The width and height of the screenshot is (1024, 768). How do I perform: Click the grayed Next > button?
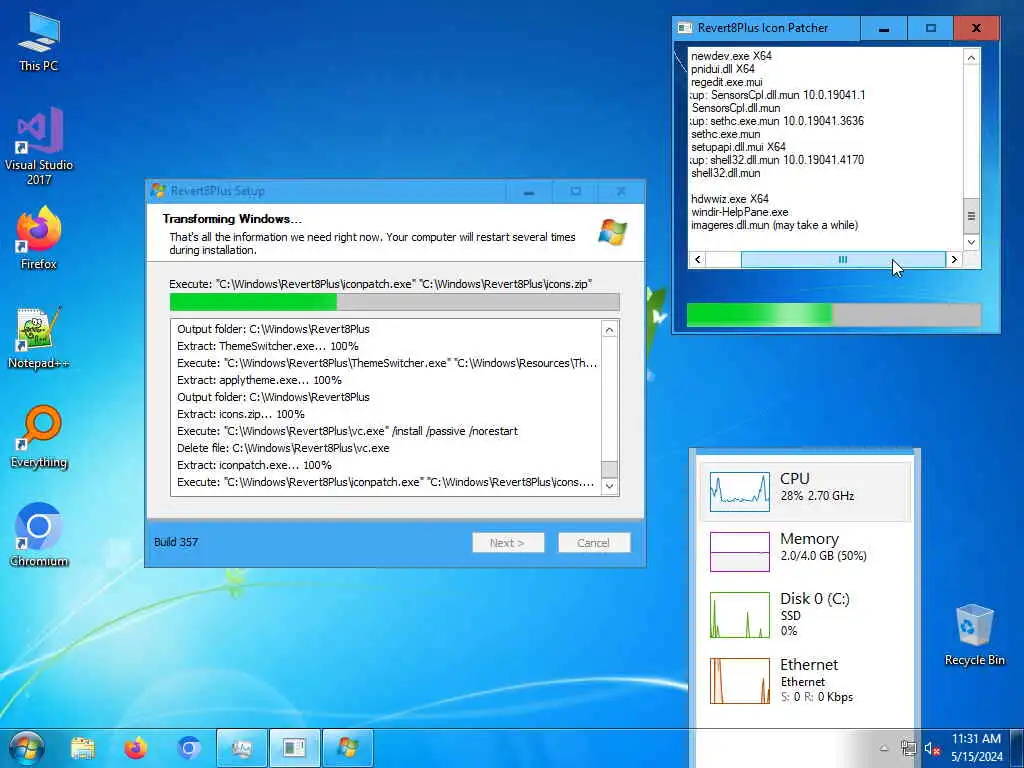(508, 543)
